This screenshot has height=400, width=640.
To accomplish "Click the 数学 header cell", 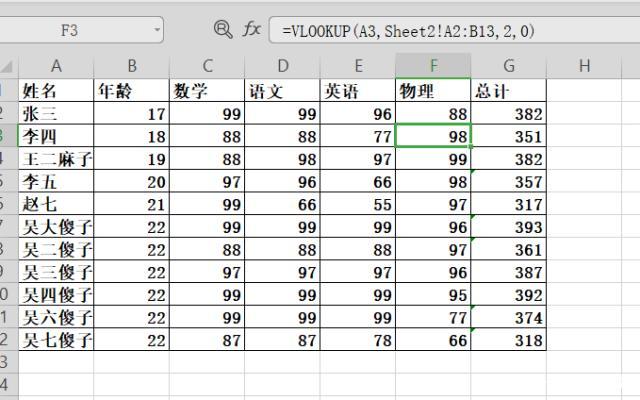I will point(207,90).
